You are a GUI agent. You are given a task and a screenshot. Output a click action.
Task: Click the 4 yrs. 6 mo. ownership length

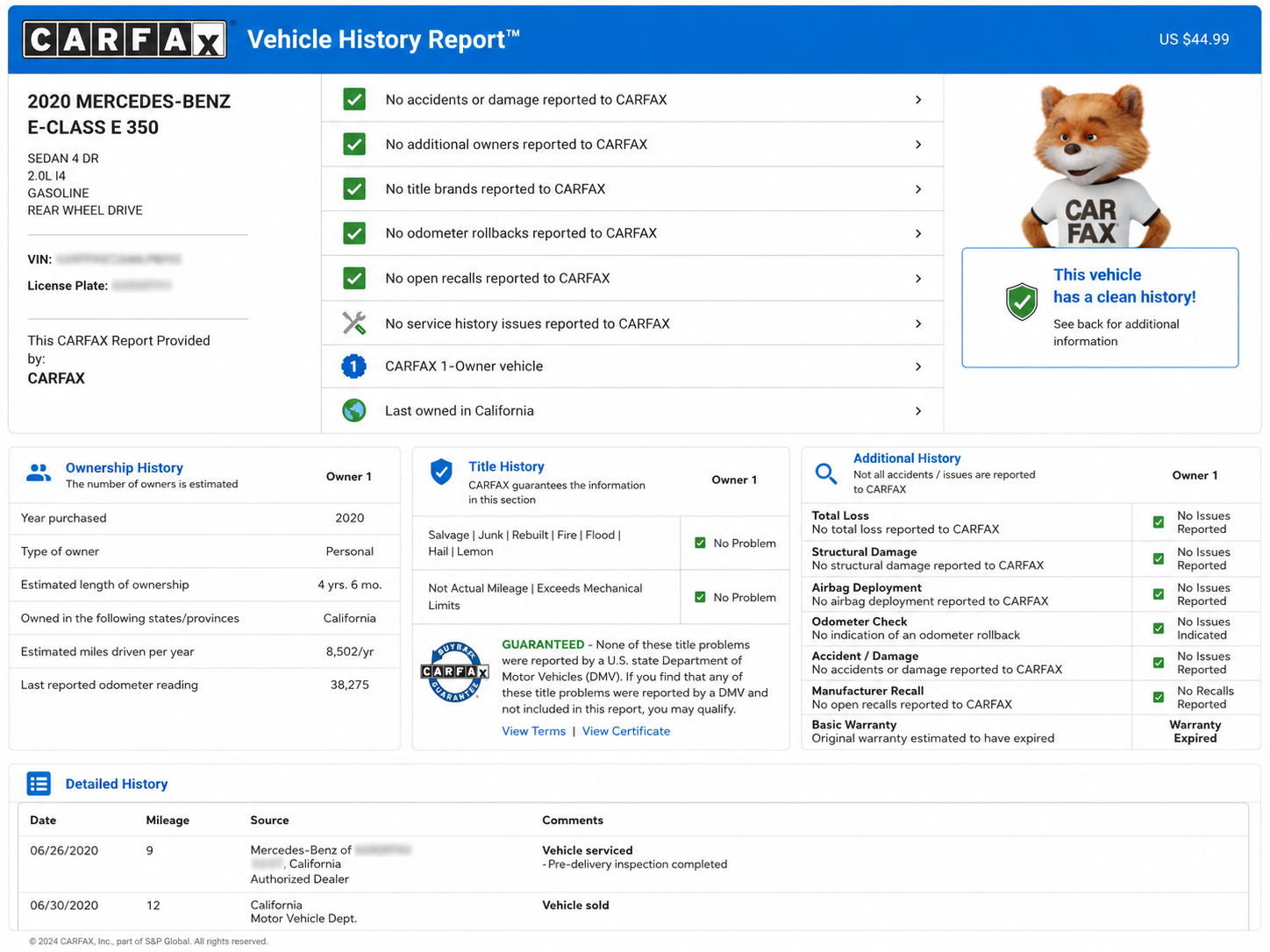350,585
